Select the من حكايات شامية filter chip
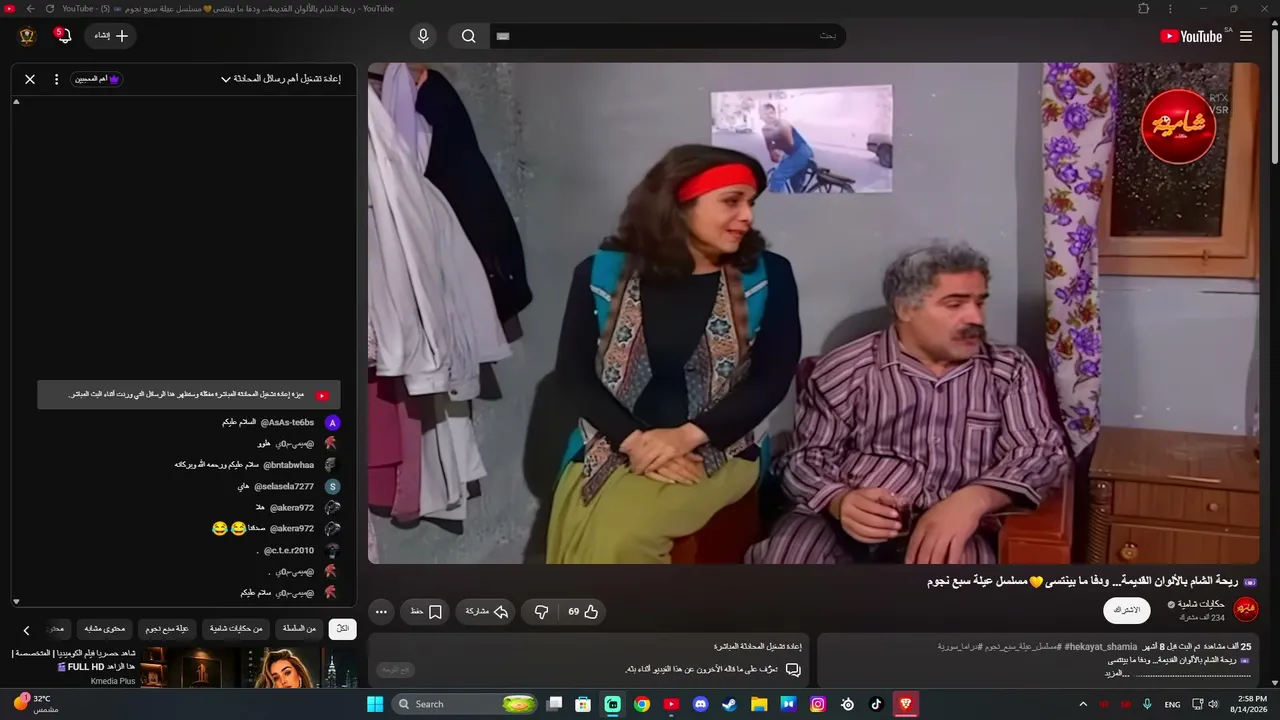The width and height of the screenshot is (1280, 720). coord(236,629)
